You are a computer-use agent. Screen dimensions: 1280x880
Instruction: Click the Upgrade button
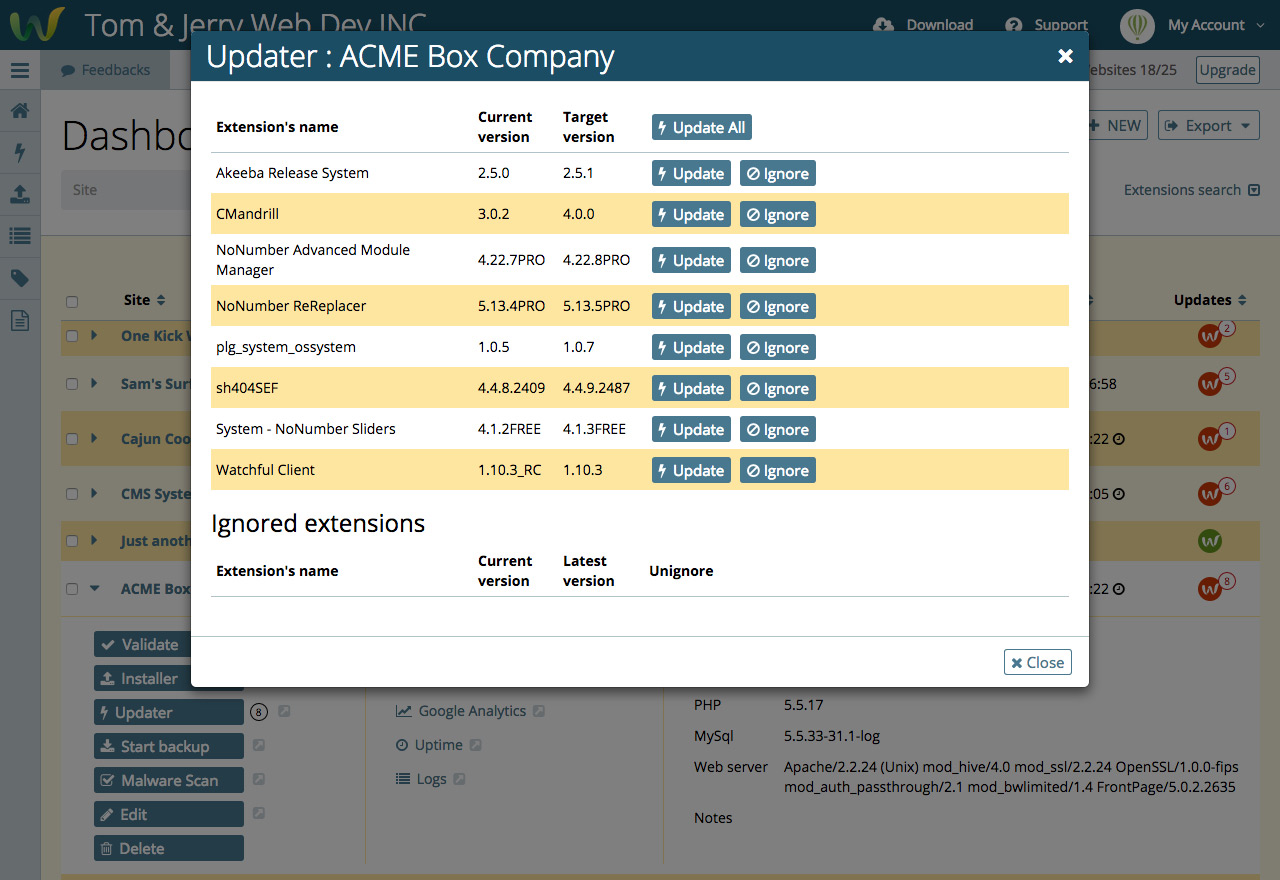pyautogui.click(x=1227, y=70)
